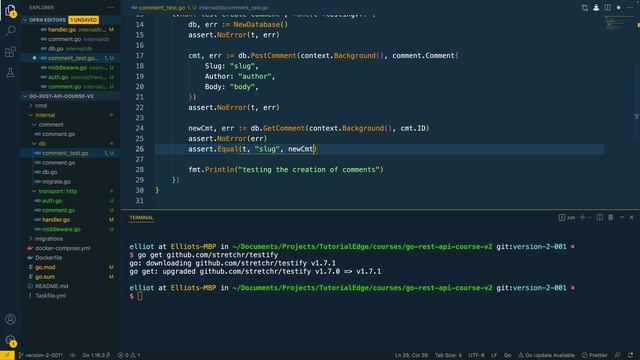Change UTF-8 file encoding
The image size is (640, 360).
click(x=476, y=355)
